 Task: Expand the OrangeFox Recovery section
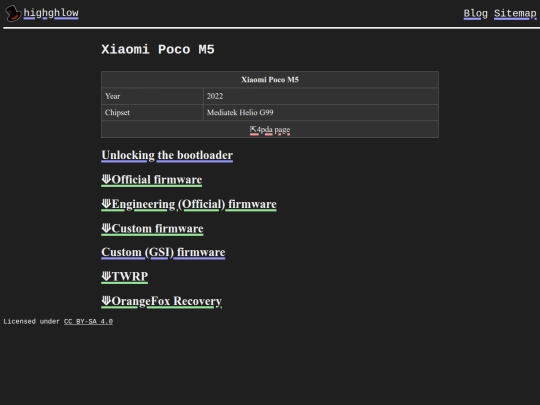[x=162, y=301]
